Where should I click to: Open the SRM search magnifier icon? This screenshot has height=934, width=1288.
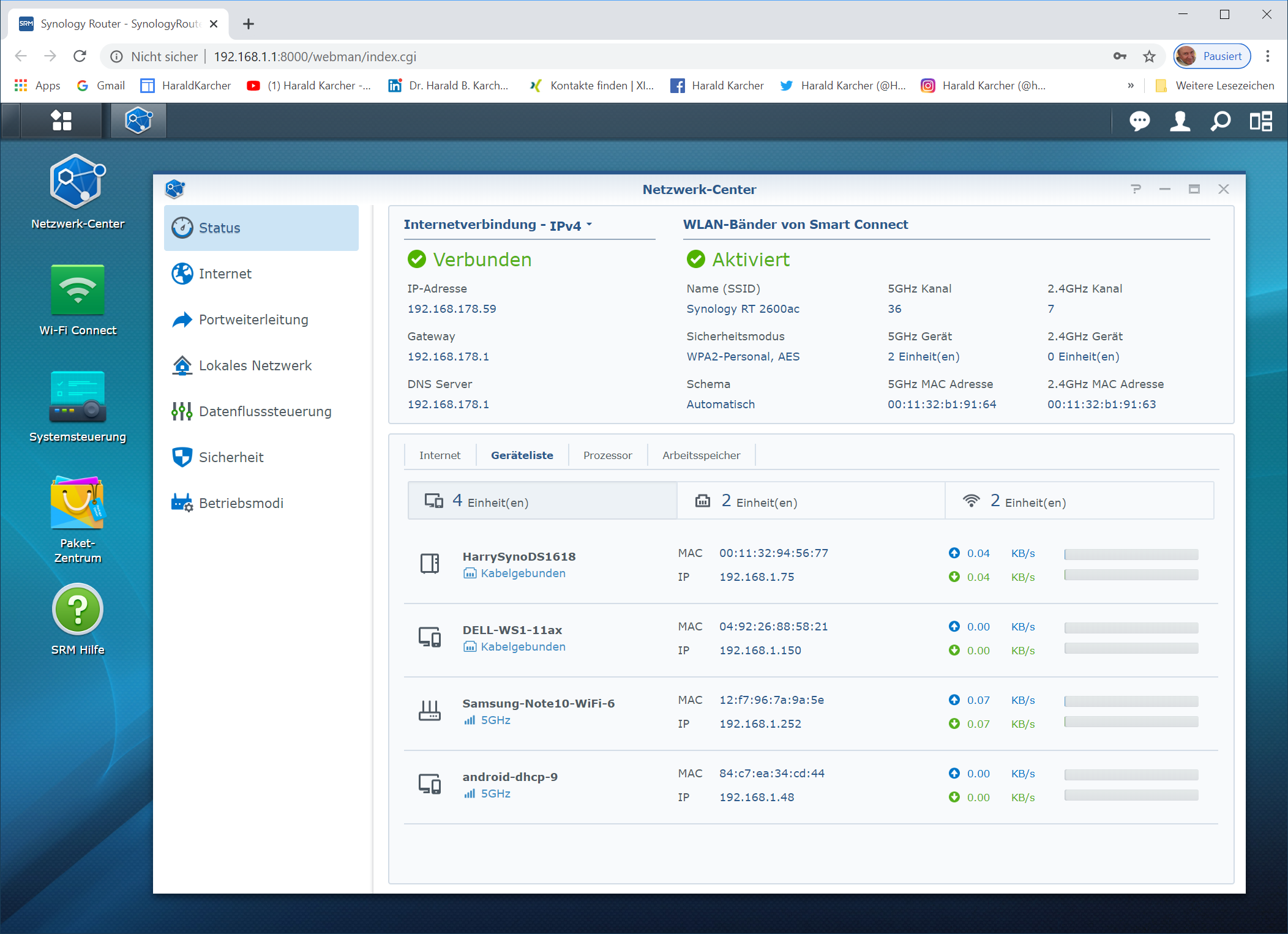coord(1220,121)
